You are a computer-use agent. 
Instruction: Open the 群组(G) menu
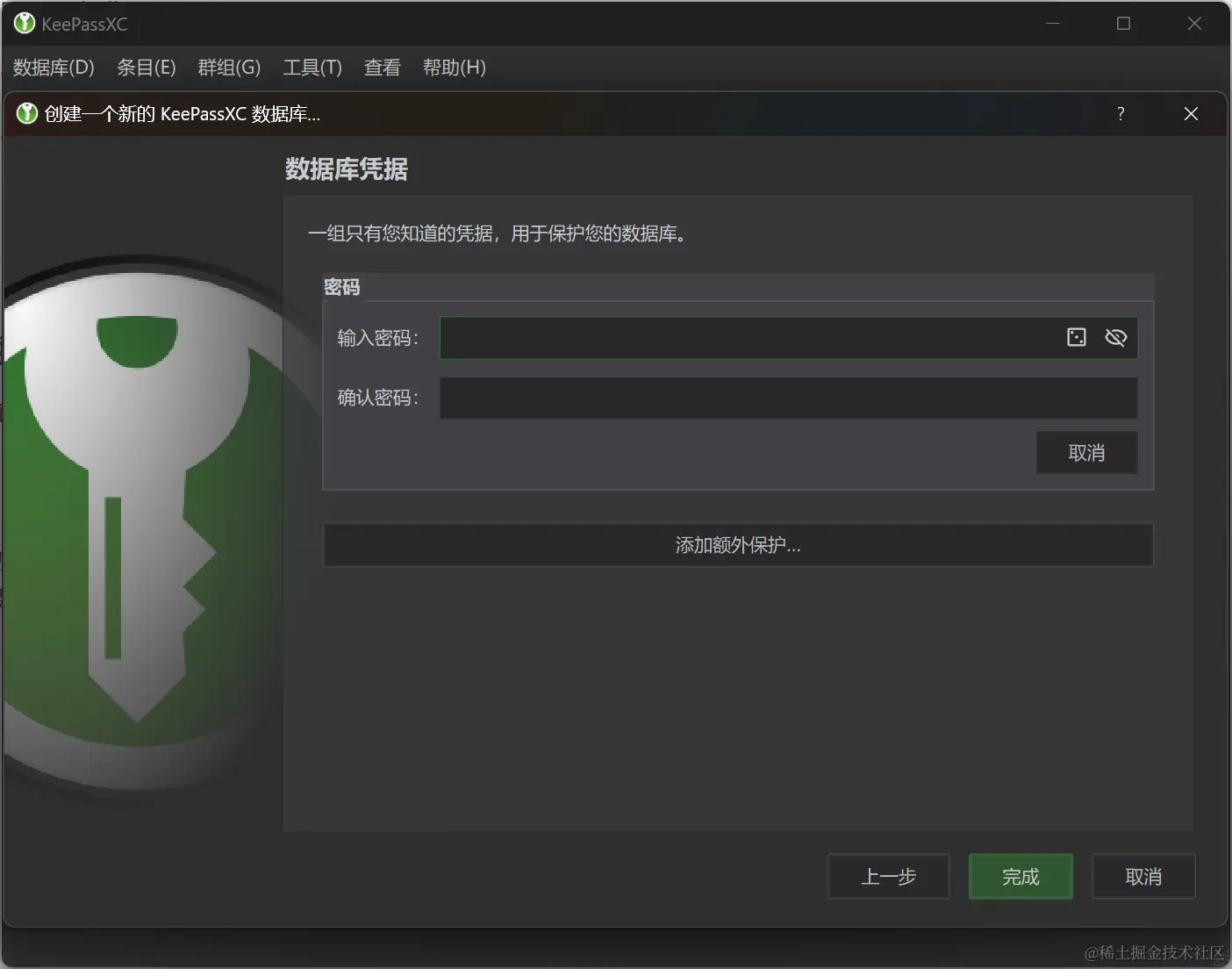(229, 68)
